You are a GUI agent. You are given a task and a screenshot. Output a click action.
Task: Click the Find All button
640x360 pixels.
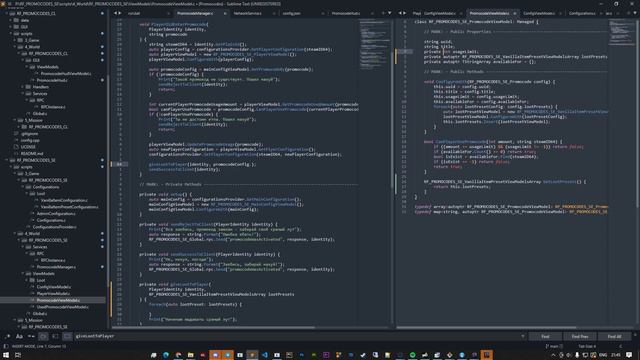(614, 336)
